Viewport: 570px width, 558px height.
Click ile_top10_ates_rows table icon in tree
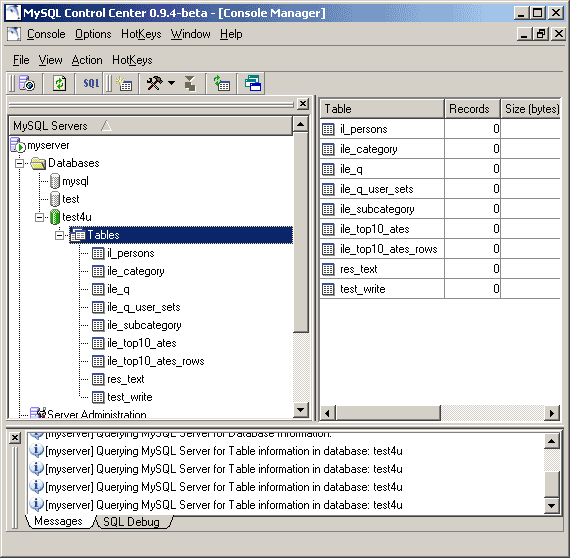(x=98, y=361)
